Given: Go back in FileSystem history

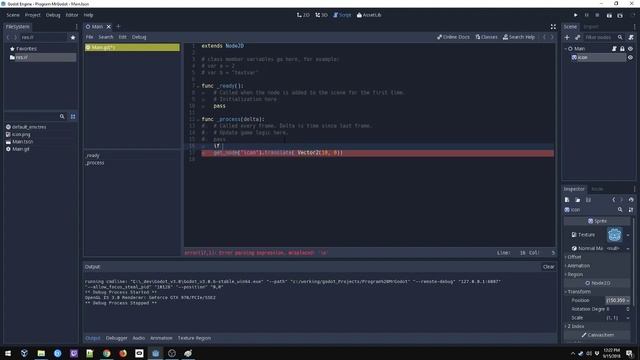Looking at the screenshot, I should click(x=8, y=38).
